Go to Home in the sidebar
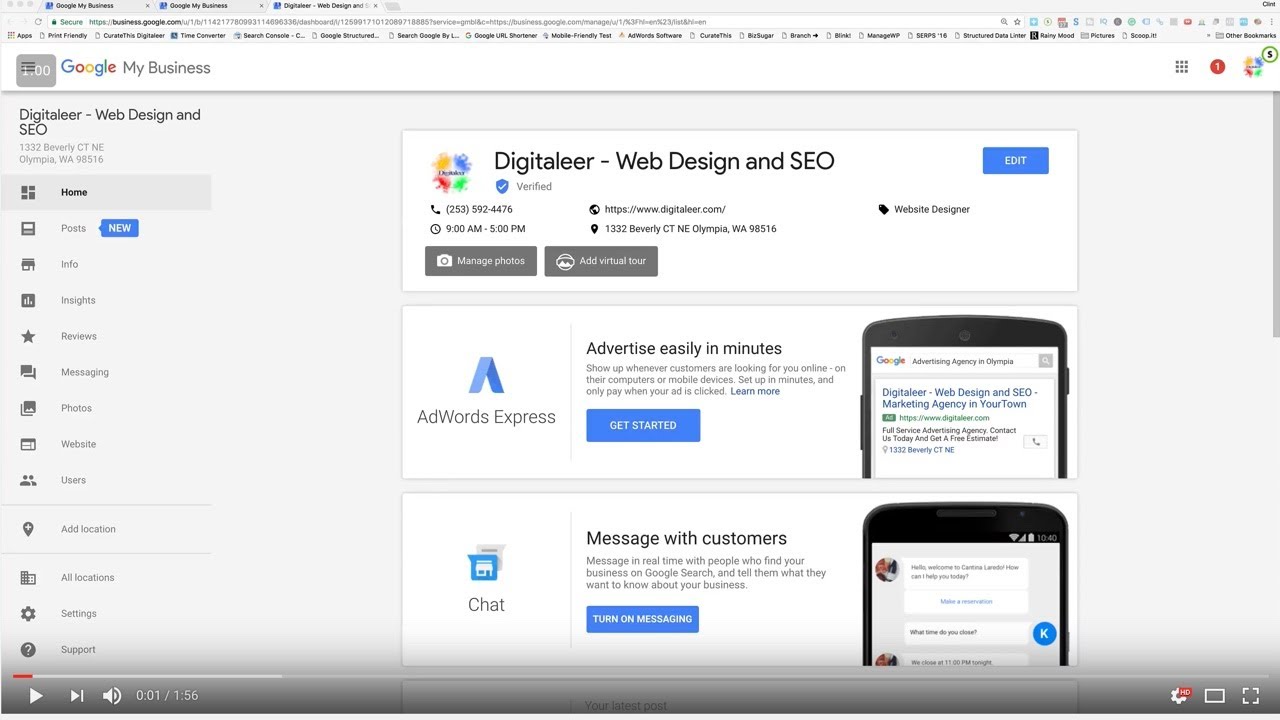Image resolution: width=1280 pixels, height=720 pixels. (x=105, y=192)
